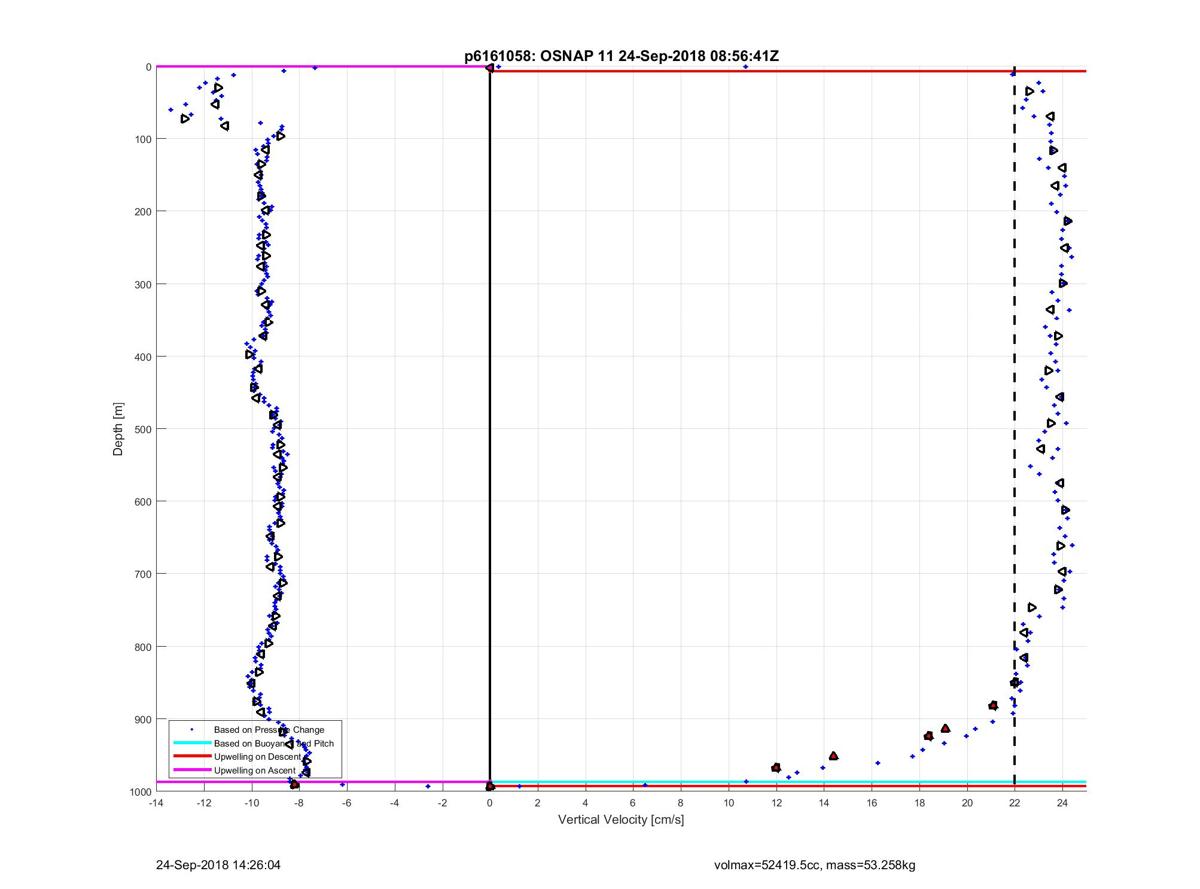The height and width of the screenshot is (889, 1200).
Task: Click x-axis tick label '10'
Action: click(x=728, y=802)
